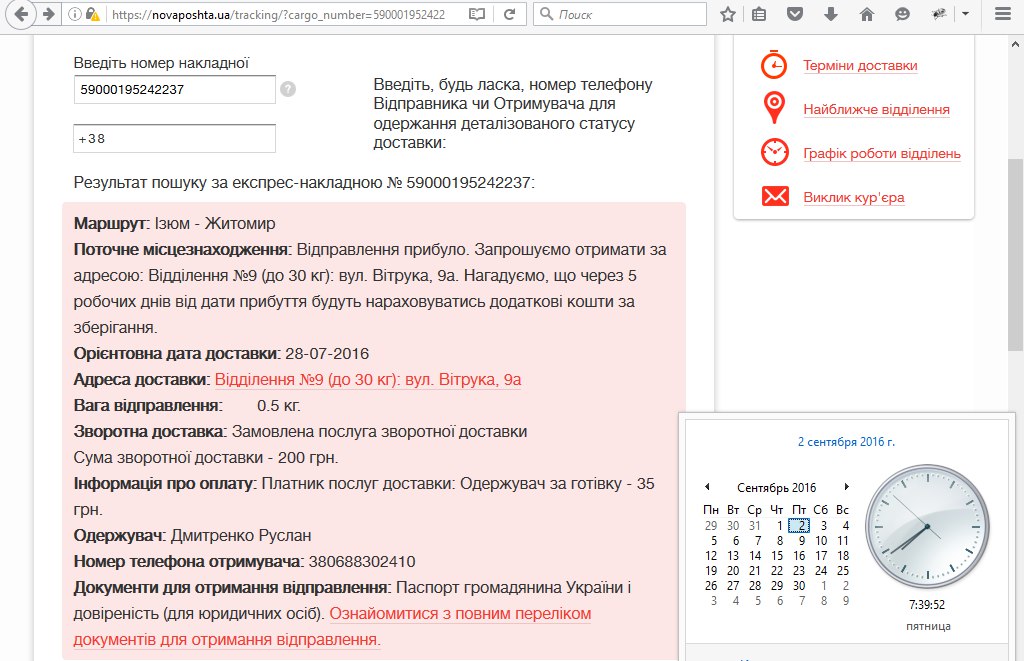This screenshot has width=1024, height=661.
Task: Click the scrollbar up arrow
Action: click(x=1015, y=44)
